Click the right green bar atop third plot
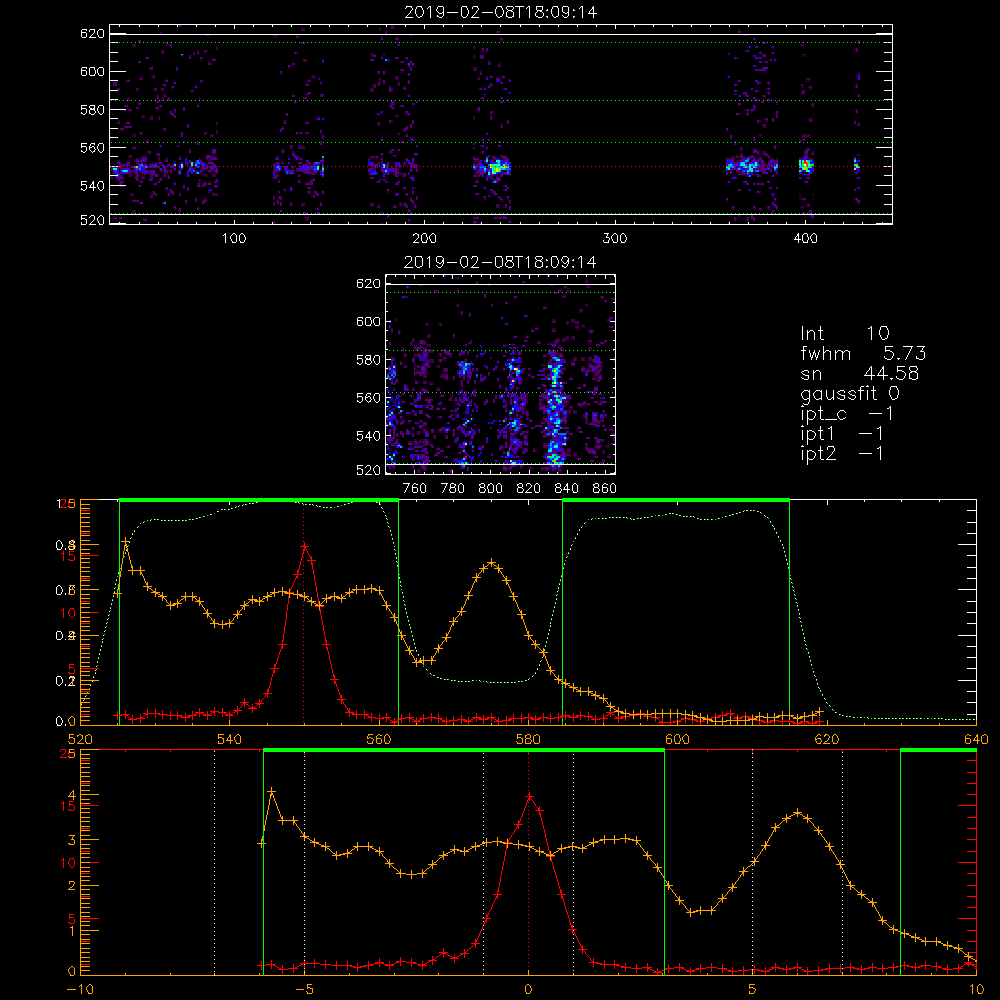Viewport: 1000px width, 1000px height. pos(676,500)
